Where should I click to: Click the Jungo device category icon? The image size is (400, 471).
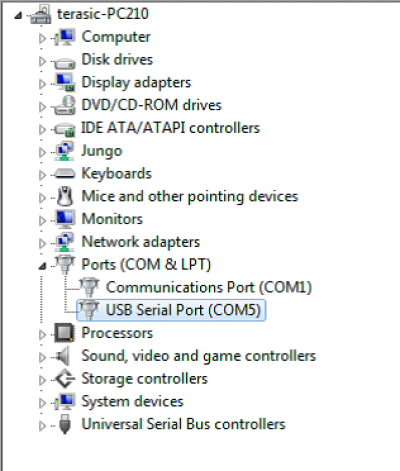(x=65, y=151)
